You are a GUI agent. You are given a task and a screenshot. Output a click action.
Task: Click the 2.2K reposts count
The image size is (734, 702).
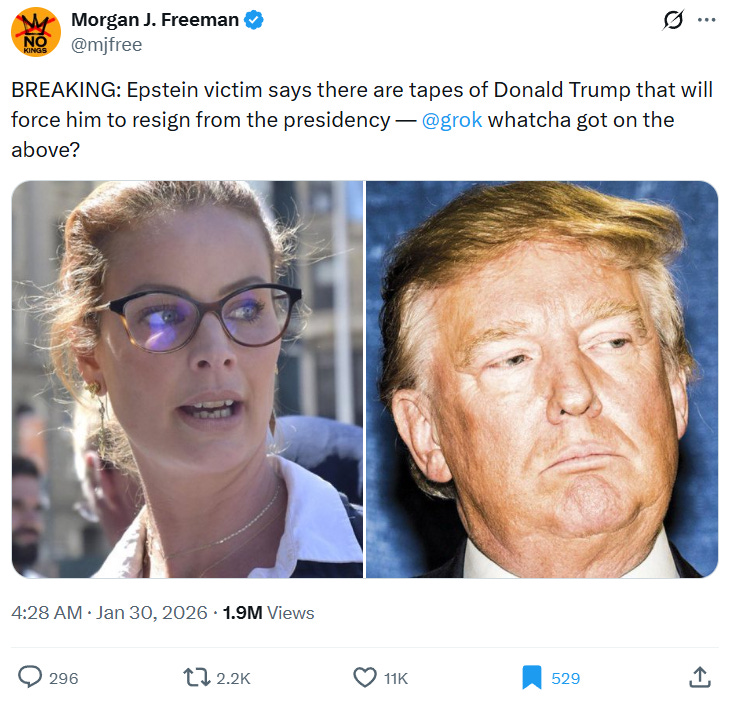point(234,678)
